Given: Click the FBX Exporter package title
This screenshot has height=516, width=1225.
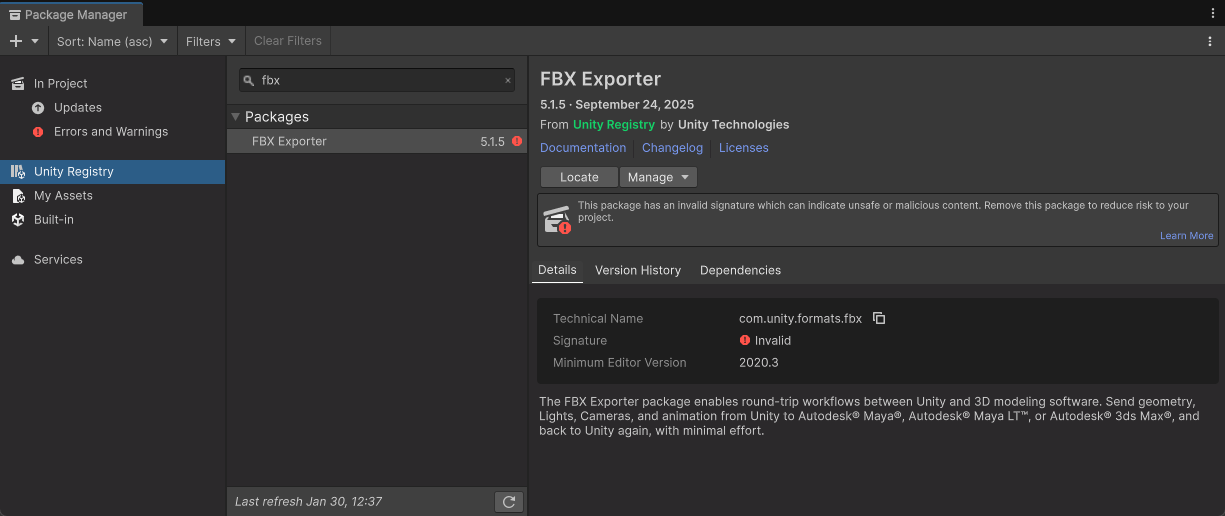Looking at the screenshot, I should (x=600, y=79).
